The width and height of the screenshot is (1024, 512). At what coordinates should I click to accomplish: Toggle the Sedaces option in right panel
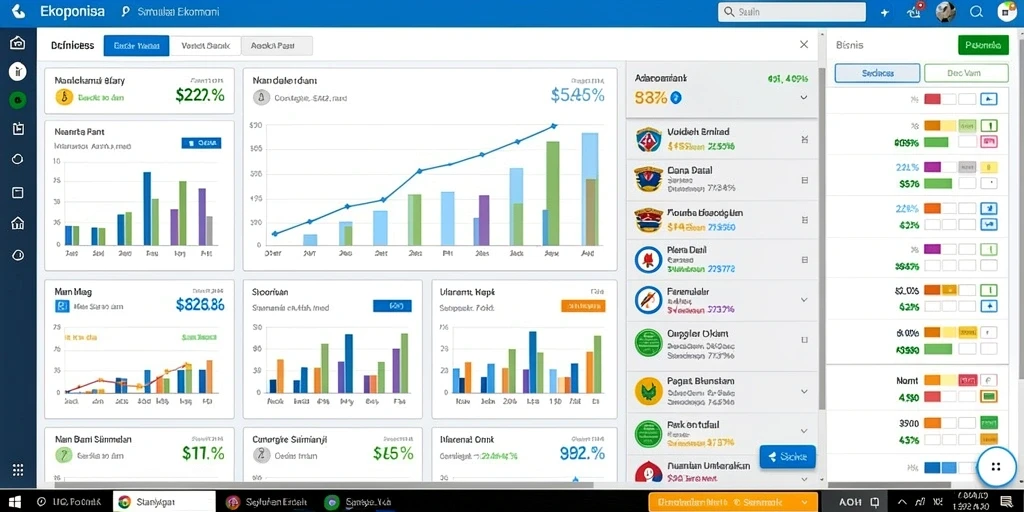(877, 73)
